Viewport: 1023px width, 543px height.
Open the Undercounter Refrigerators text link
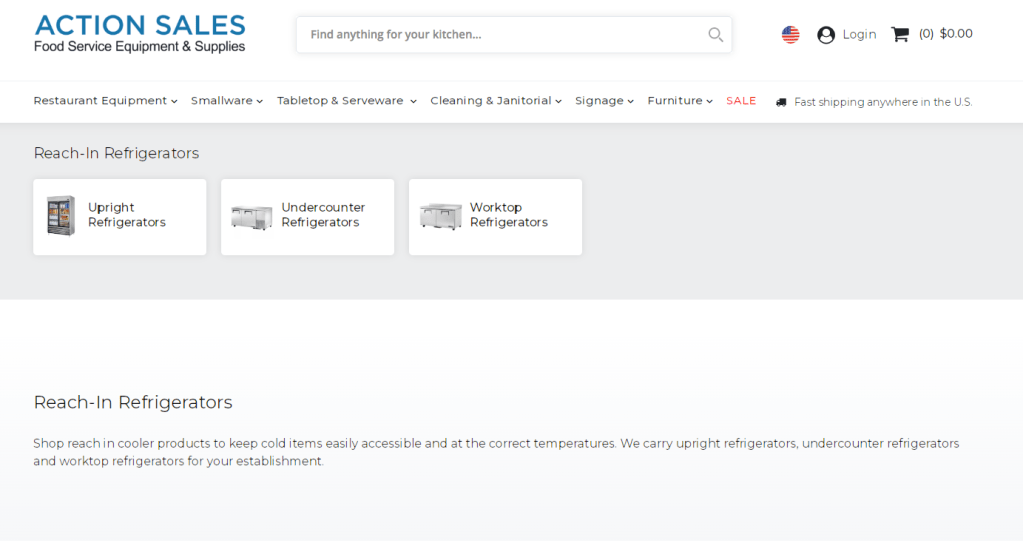(x=323, y=215)
